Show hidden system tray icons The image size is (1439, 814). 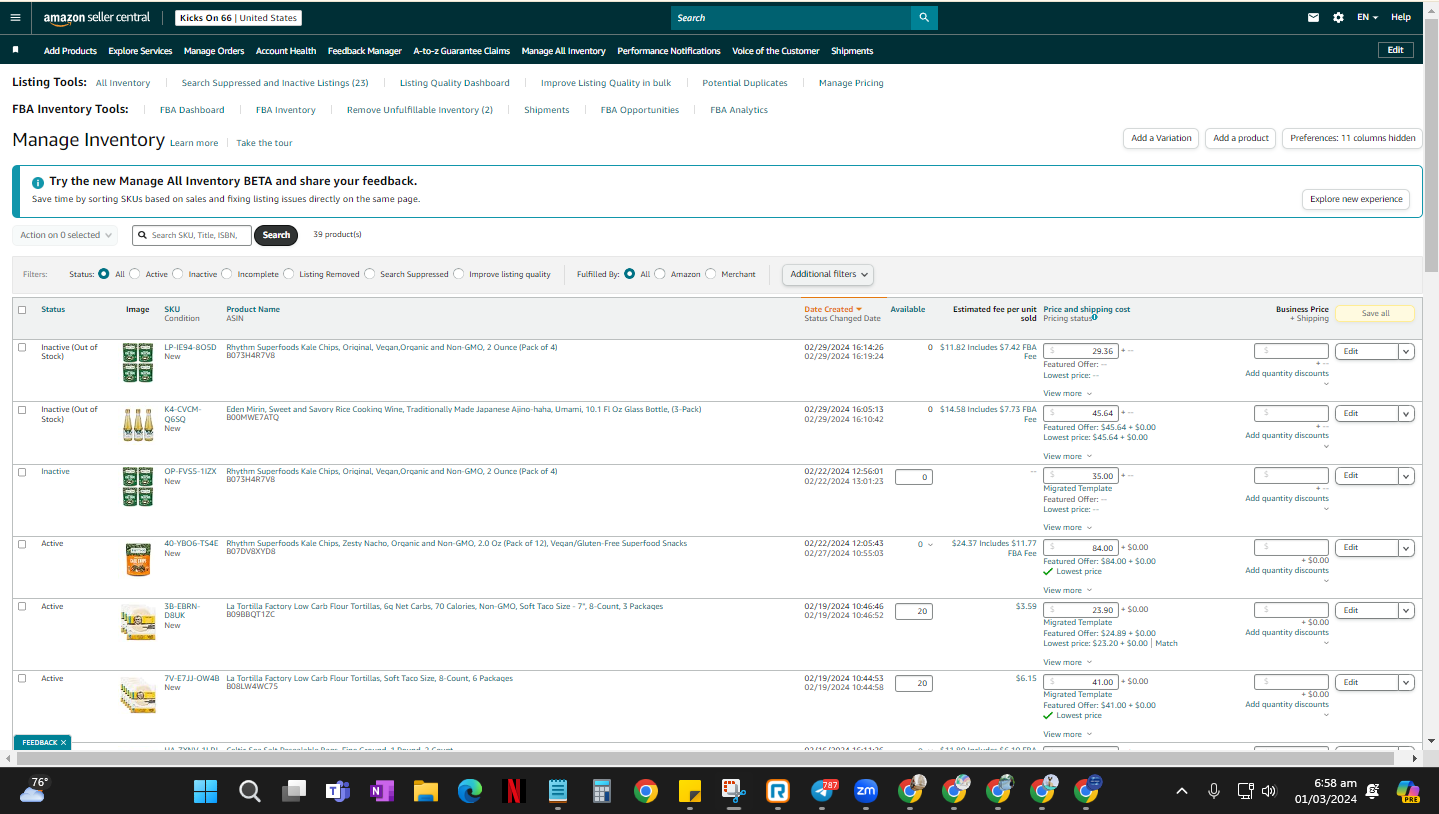point(1181,791)
